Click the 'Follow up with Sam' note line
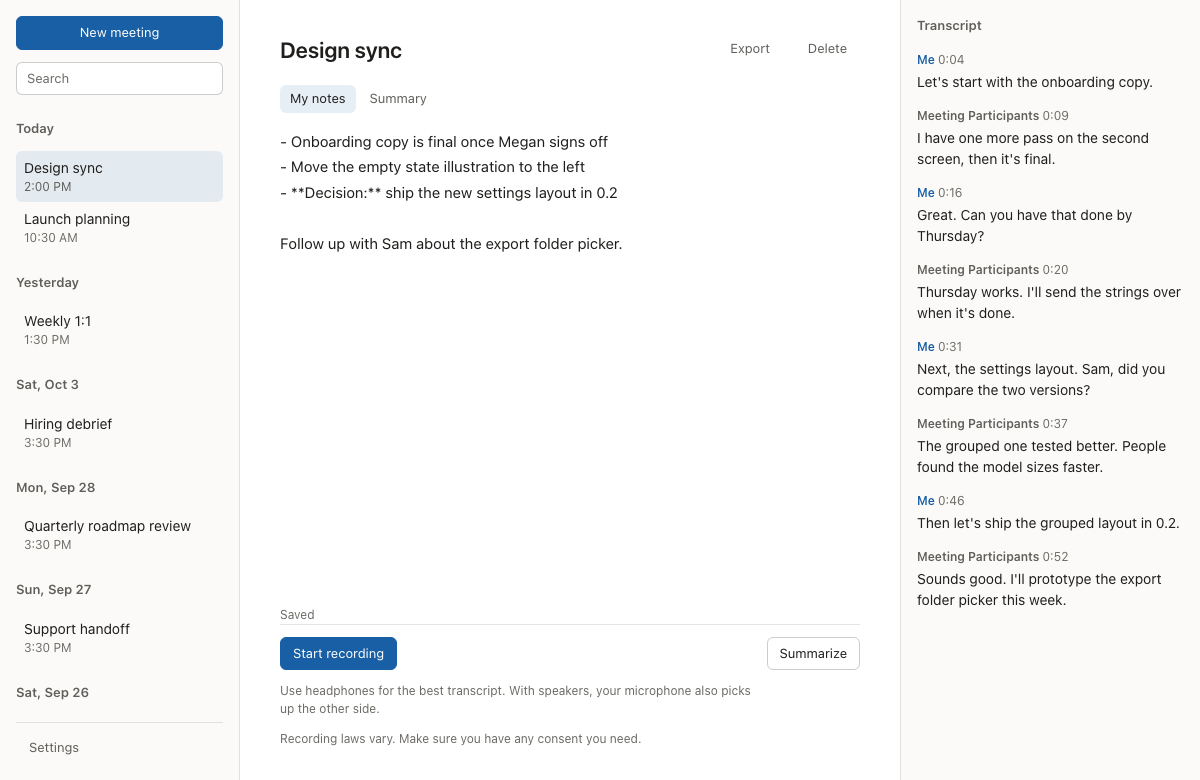The height and width of the screenshot is (780, 1200). click(451, 244)
